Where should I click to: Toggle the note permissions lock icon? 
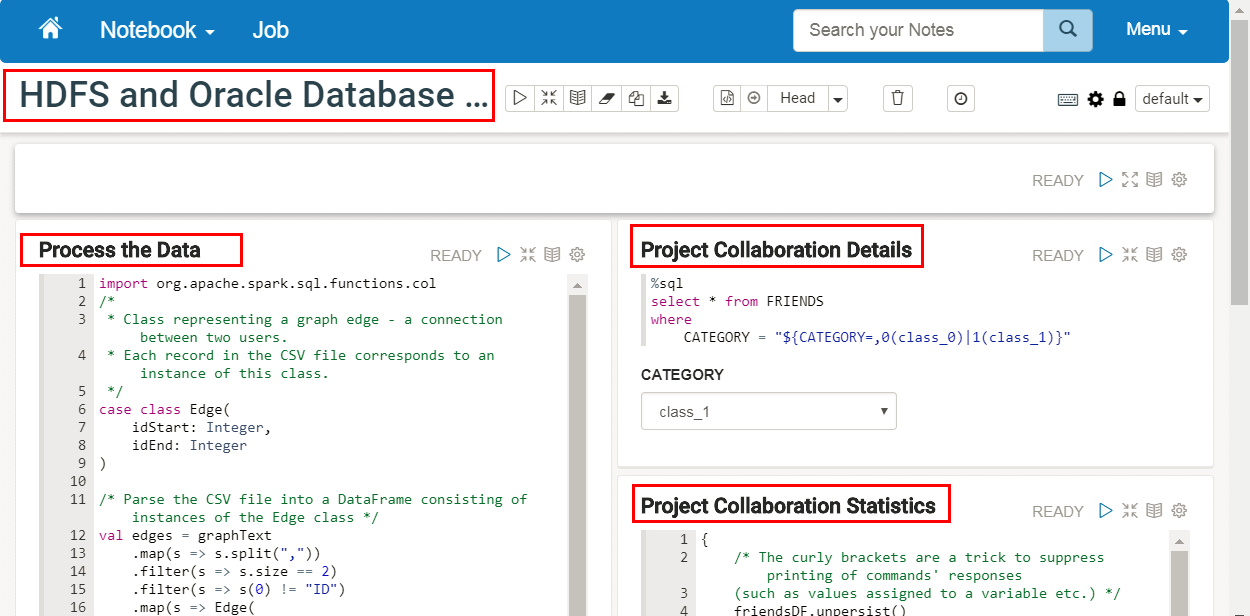[1120, 99]
